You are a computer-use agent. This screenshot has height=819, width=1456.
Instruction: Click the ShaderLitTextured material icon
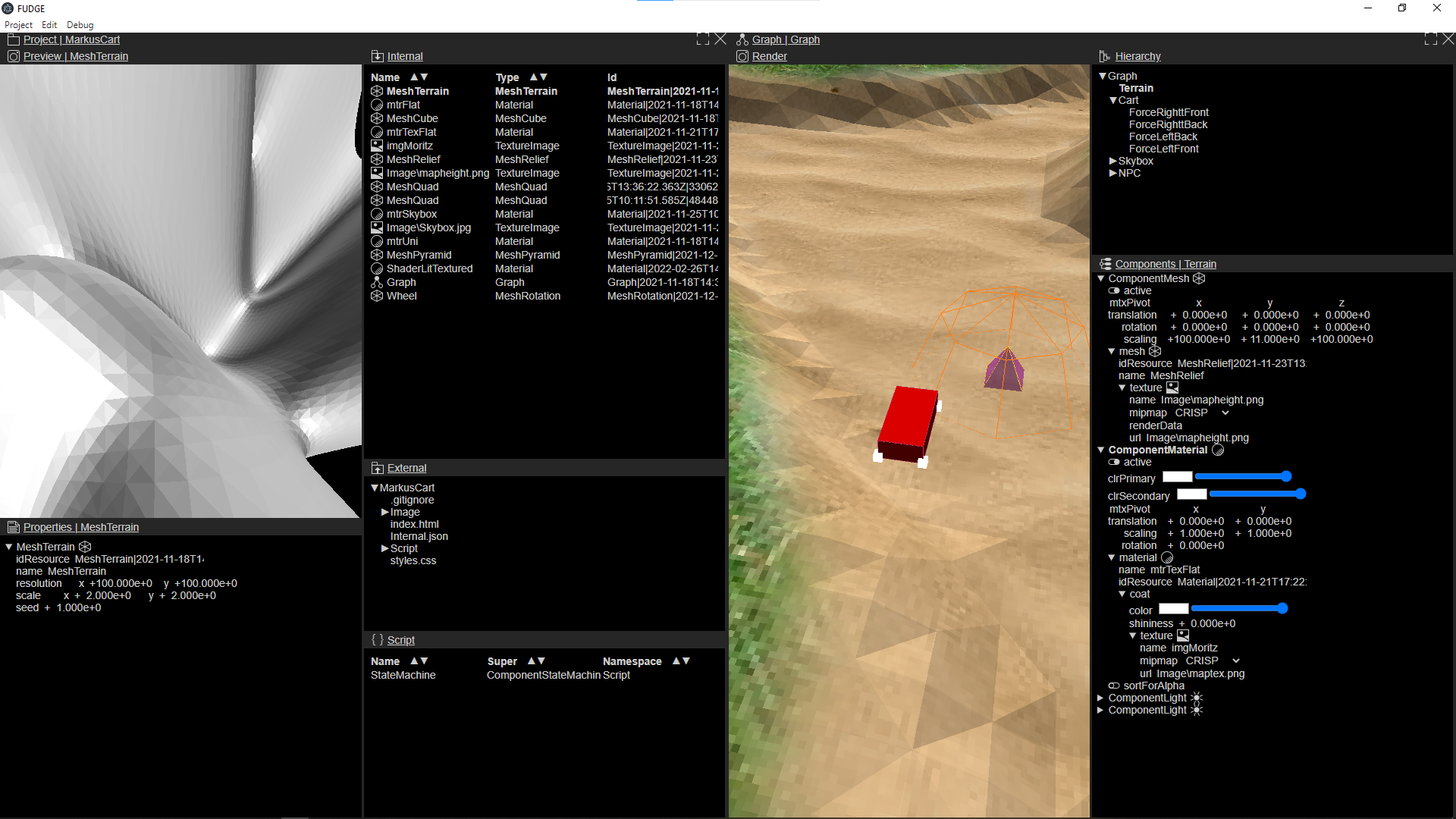tap(376, 268)
